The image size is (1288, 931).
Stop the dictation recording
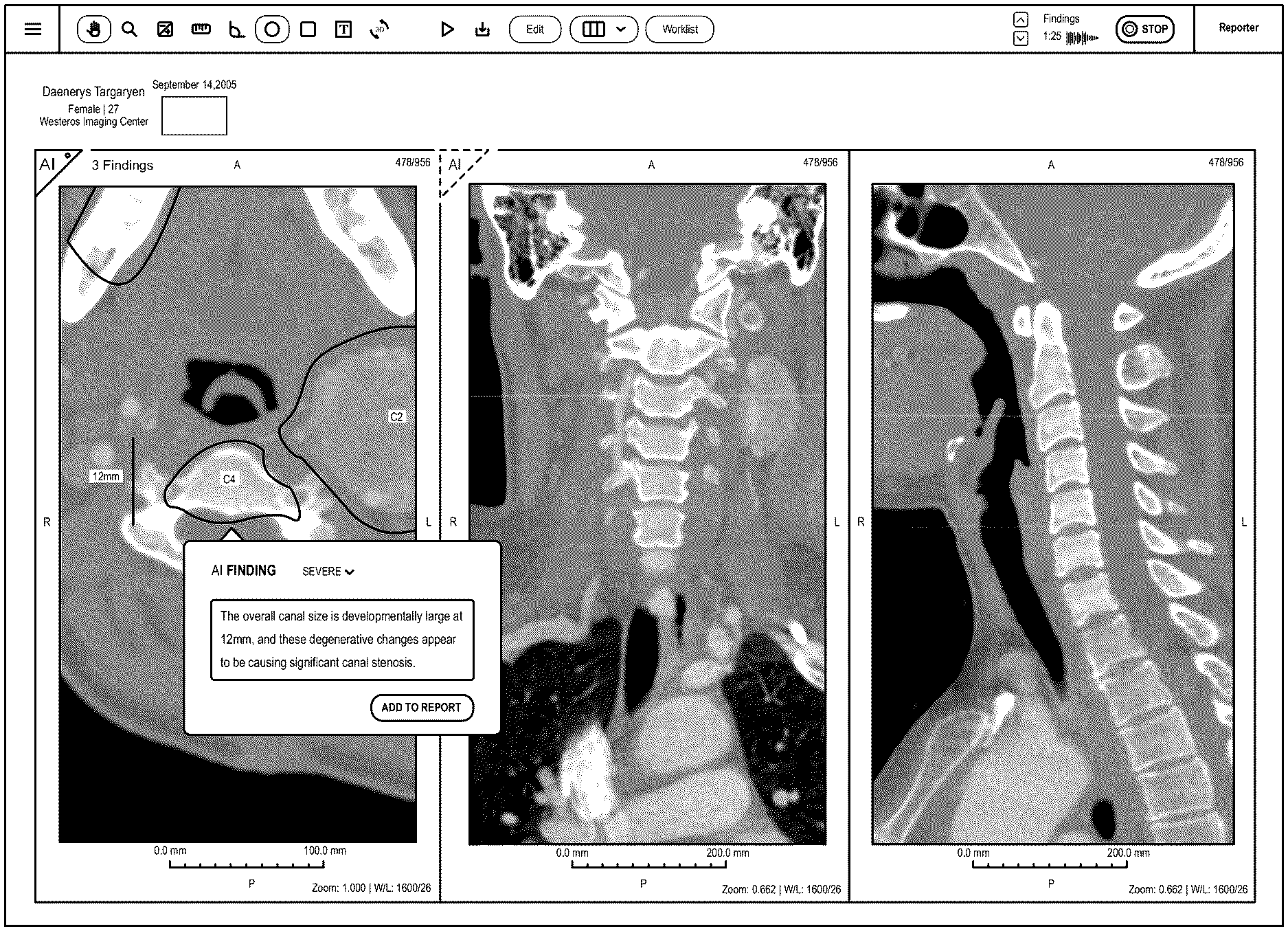[1144, 30]
